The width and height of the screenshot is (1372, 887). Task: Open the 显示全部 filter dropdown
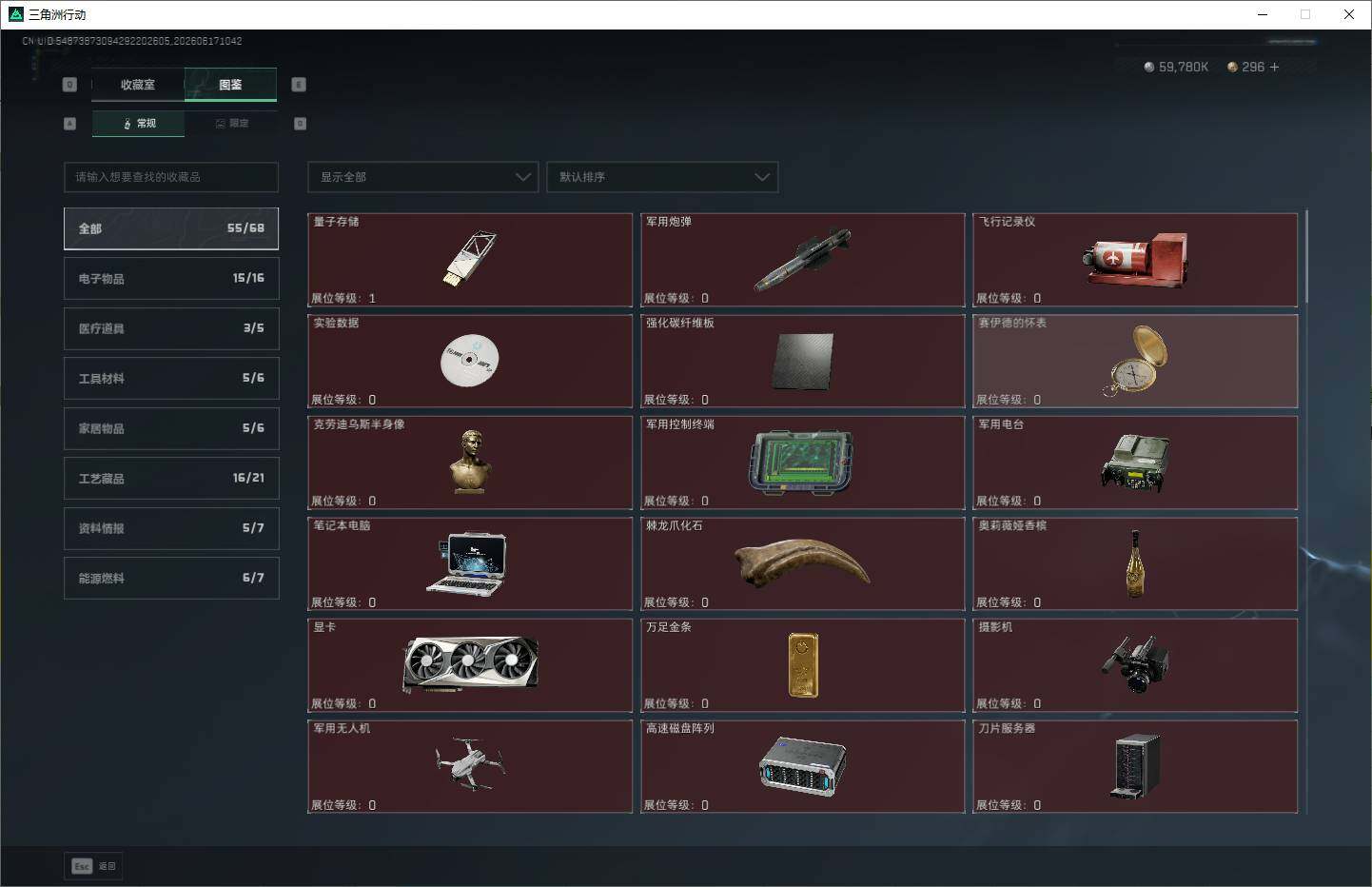coord(423,177)
